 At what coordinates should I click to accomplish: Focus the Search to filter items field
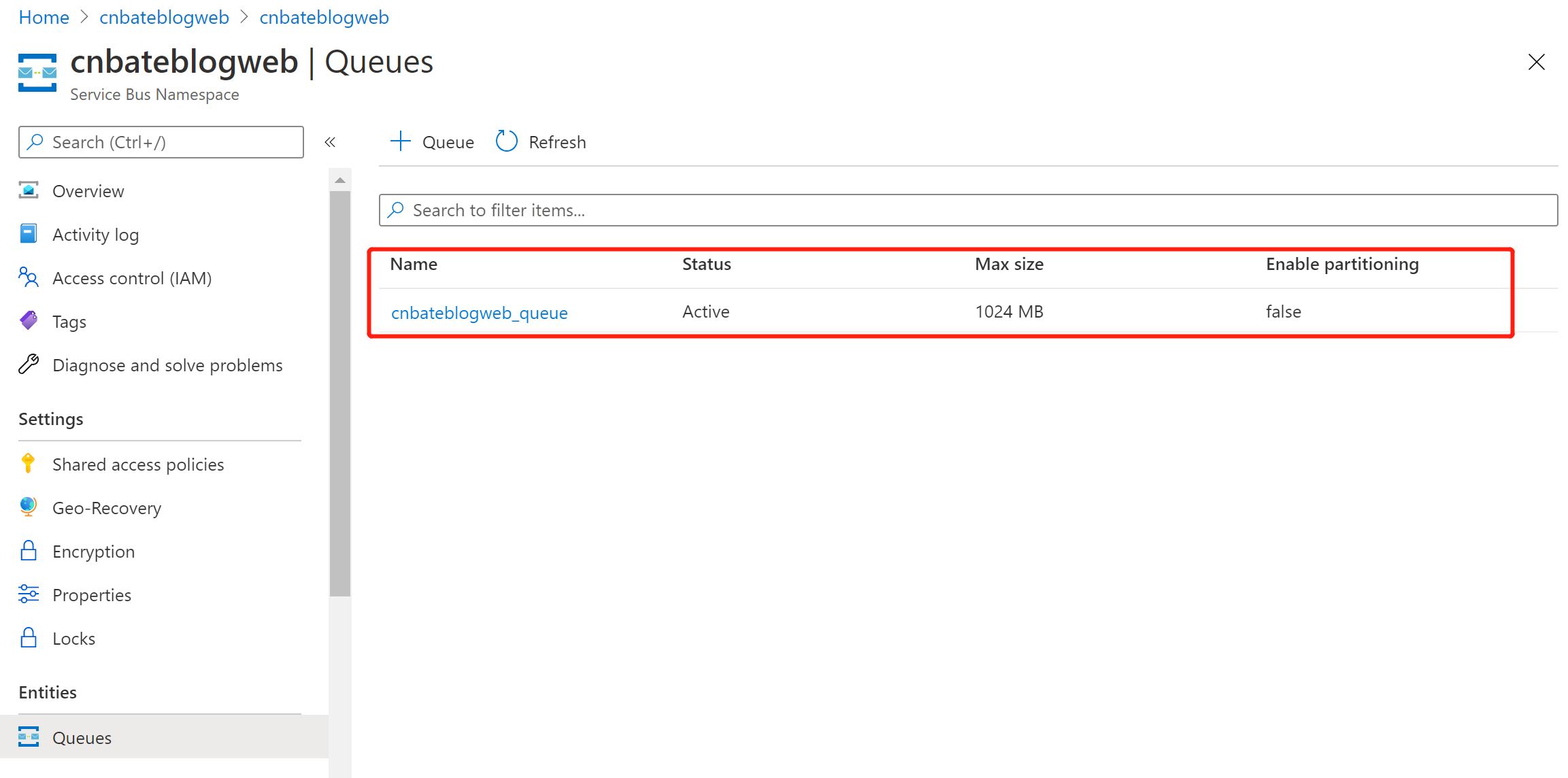(968, 210)
